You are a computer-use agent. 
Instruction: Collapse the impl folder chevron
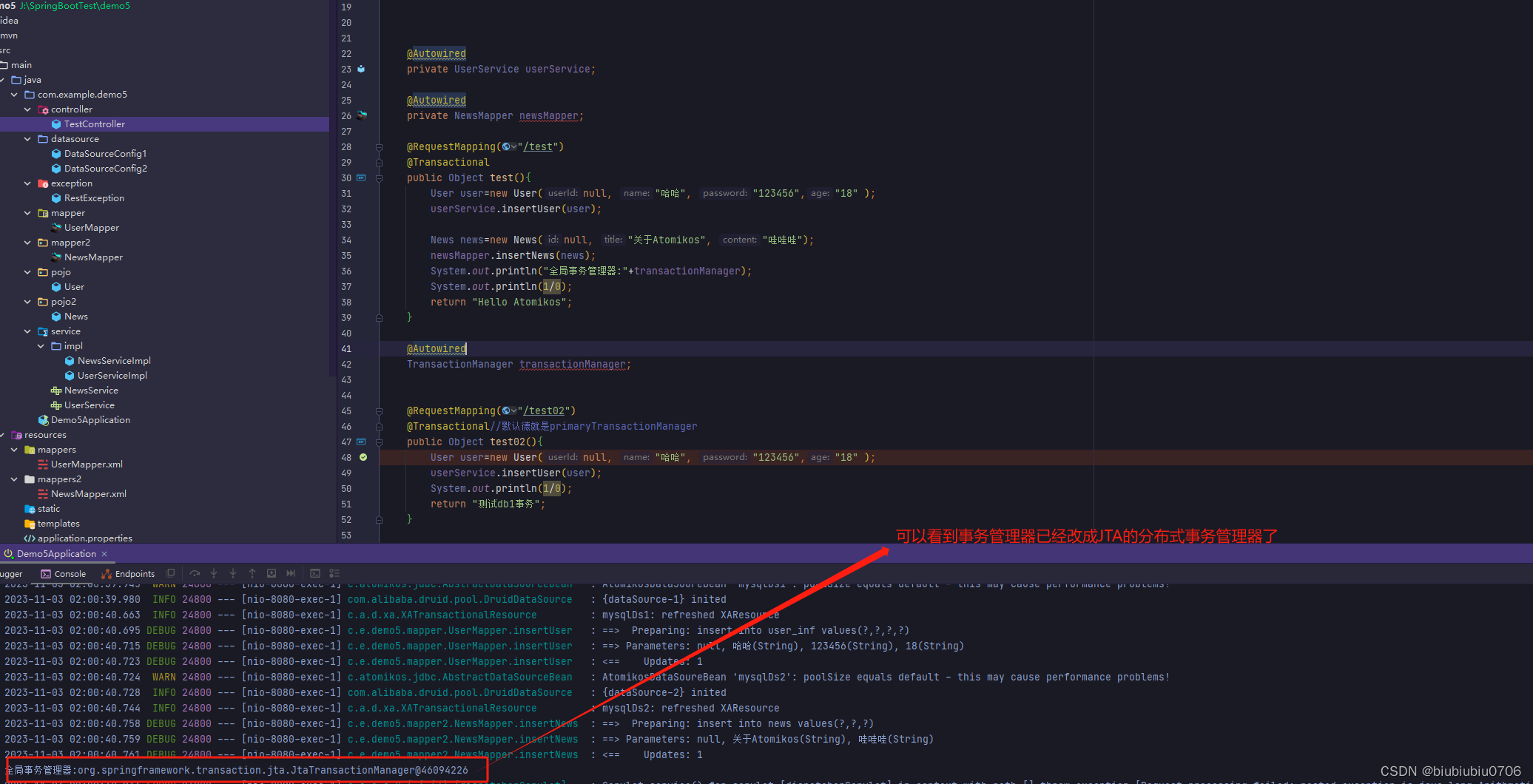[x=41, y=346]
